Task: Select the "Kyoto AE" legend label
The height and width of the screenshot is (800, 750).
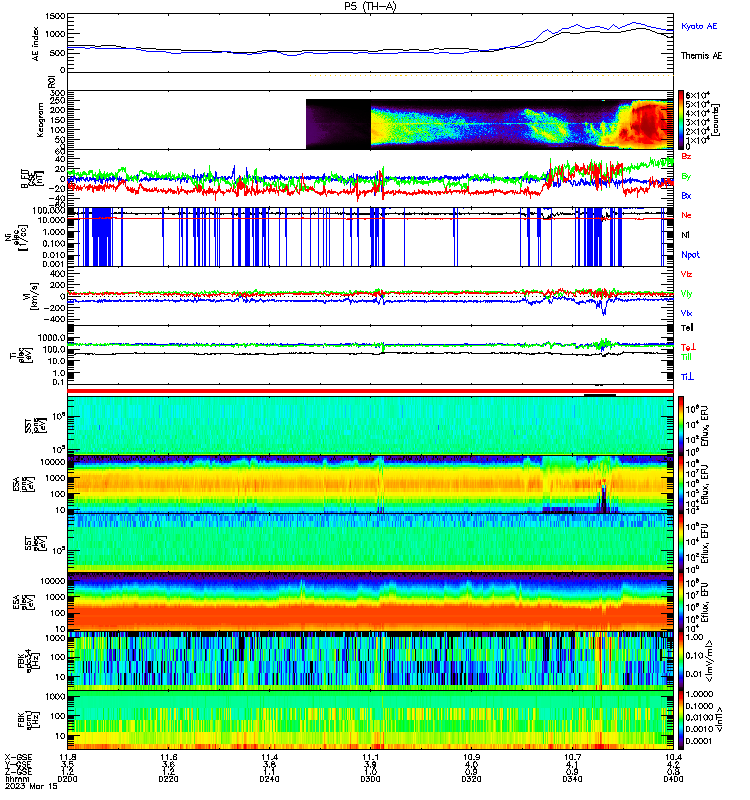Action: point(699,26)
